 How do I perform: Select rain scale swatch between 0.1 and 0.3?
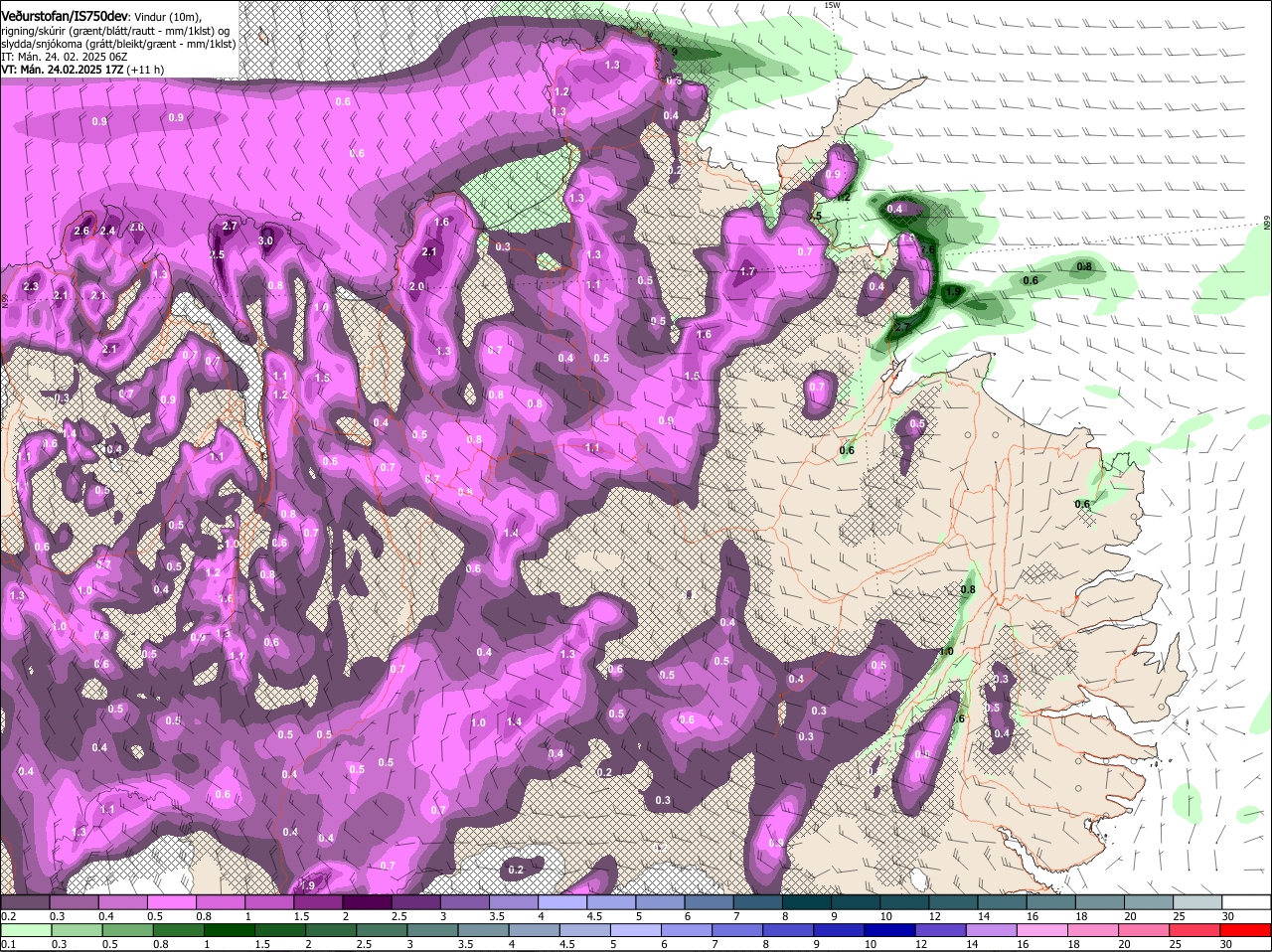click(x=24, y=929)
